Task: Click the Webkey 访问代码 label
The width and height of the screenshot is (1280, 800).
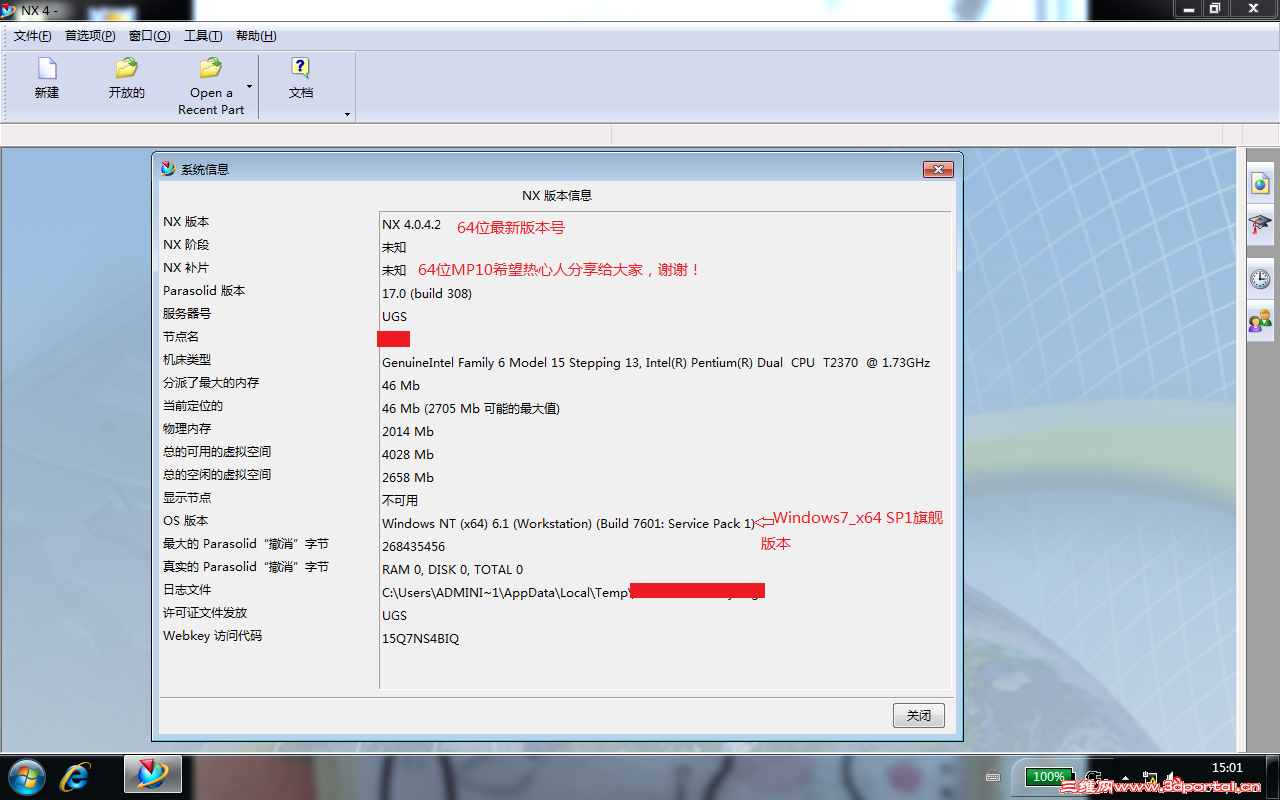Action: click(213, 636)
